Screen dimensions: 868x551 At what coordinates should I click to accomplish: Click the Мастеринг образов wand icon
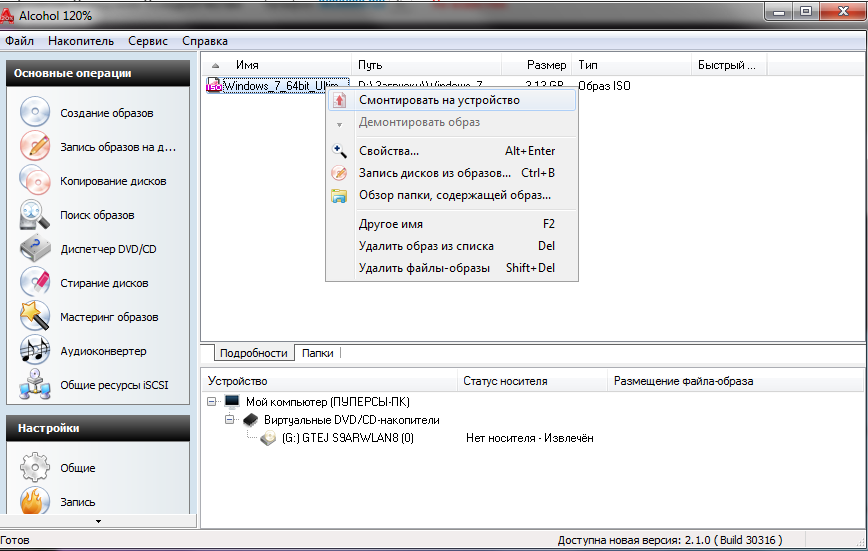point(35,316)
